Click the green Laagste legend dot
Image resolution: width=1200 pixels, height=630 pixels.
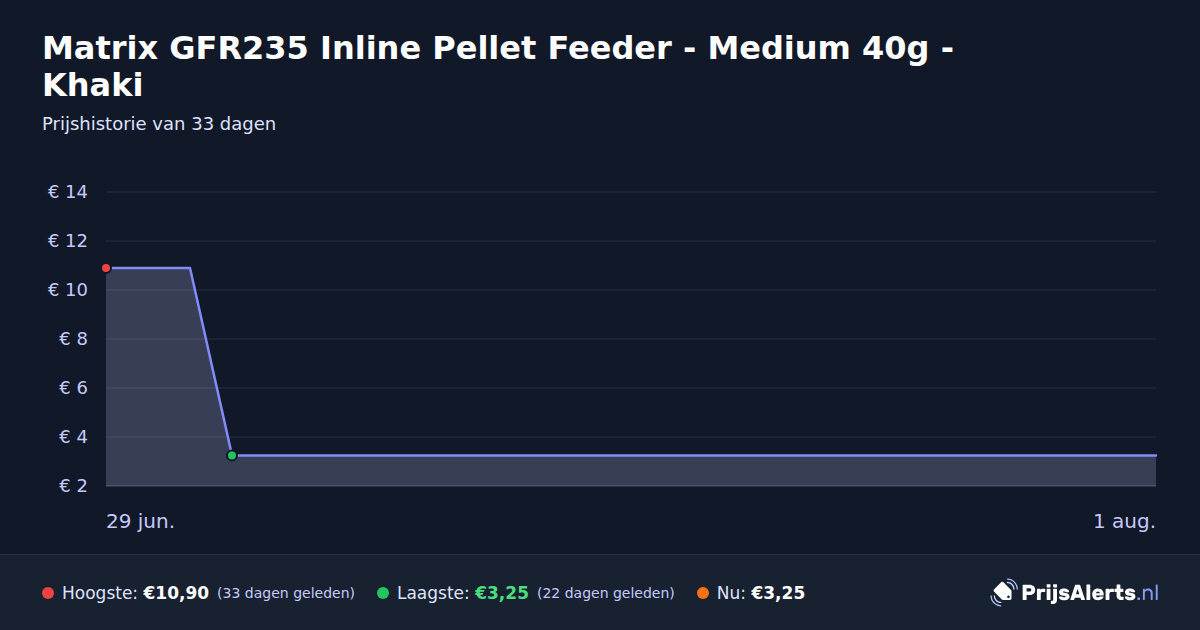tap(383, 593)
